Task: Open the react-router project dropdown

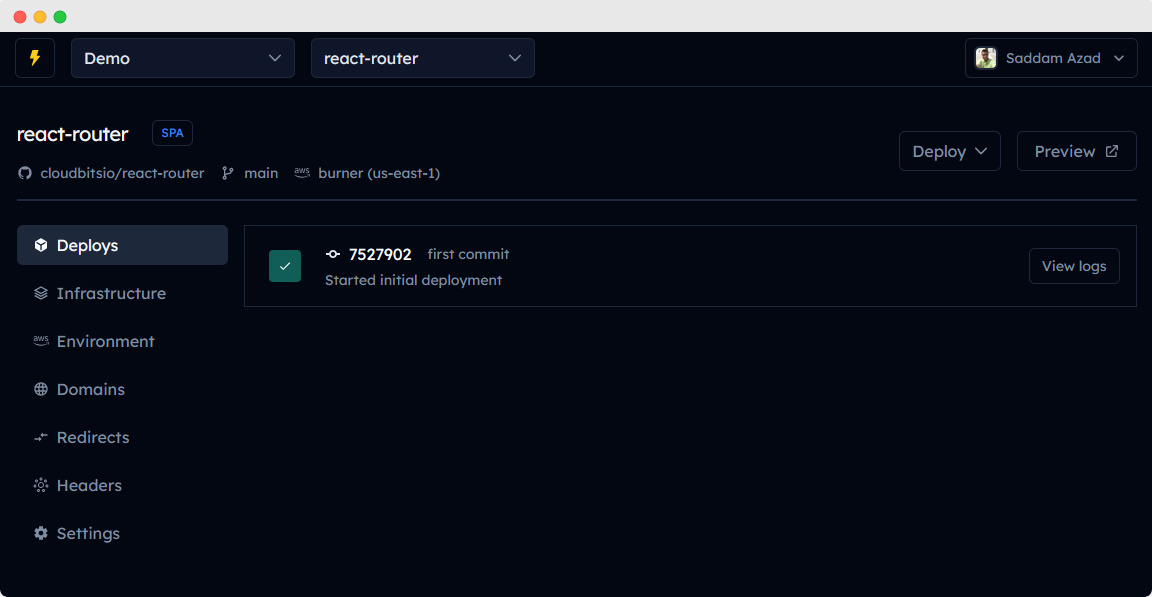Action: (422, 58)
